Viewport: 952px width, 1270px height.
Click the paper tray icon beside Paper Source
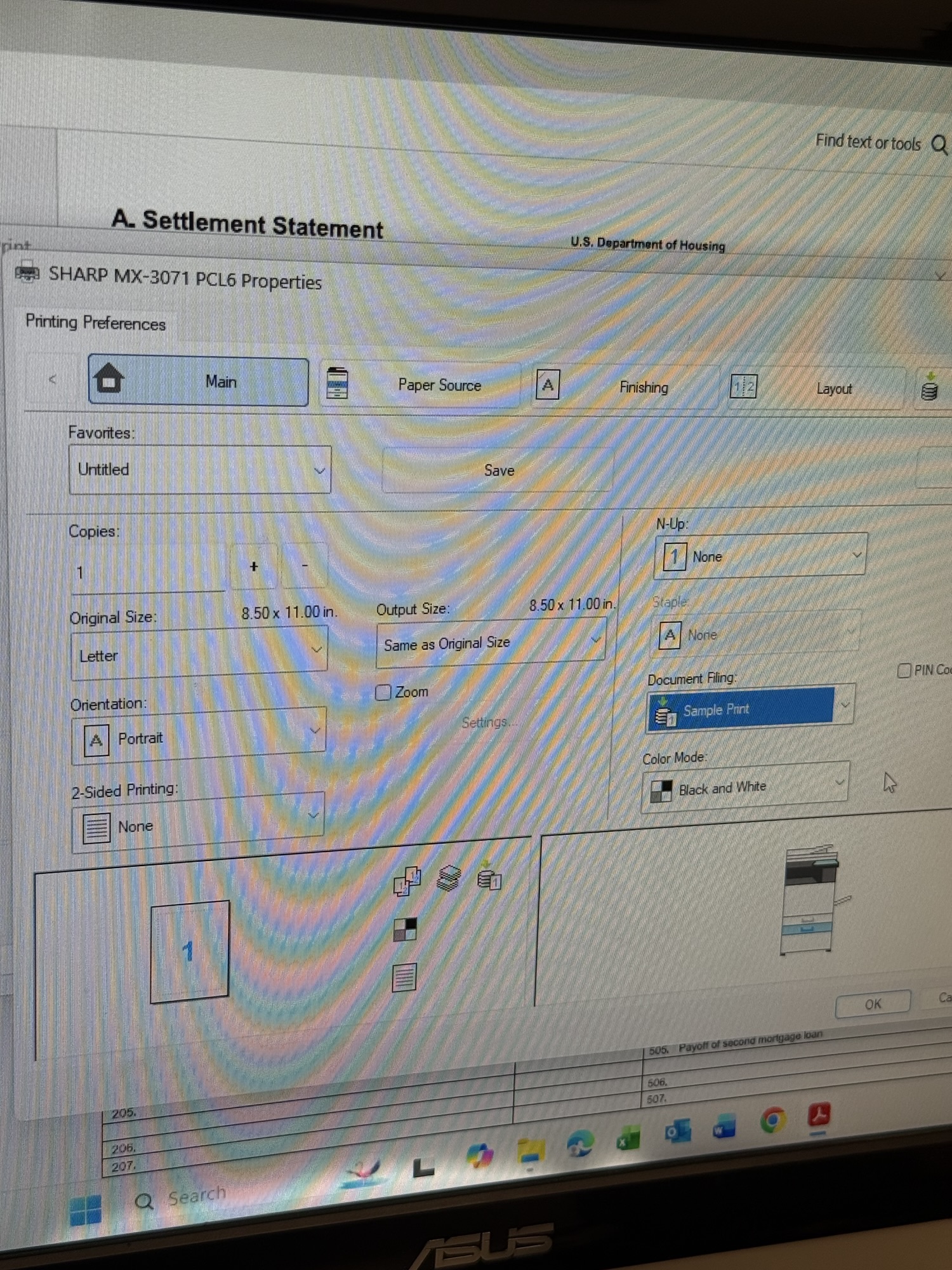337,383
